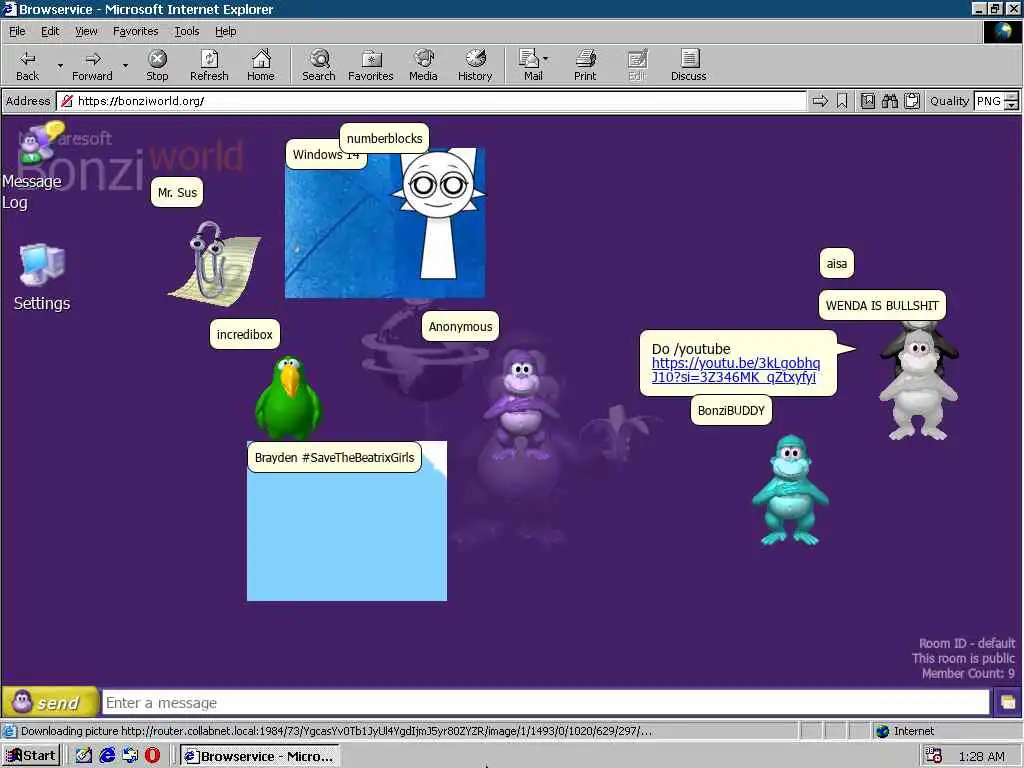Click the address bar URL field
This screenshot has width=1024, height=768.
pos(431,101)
